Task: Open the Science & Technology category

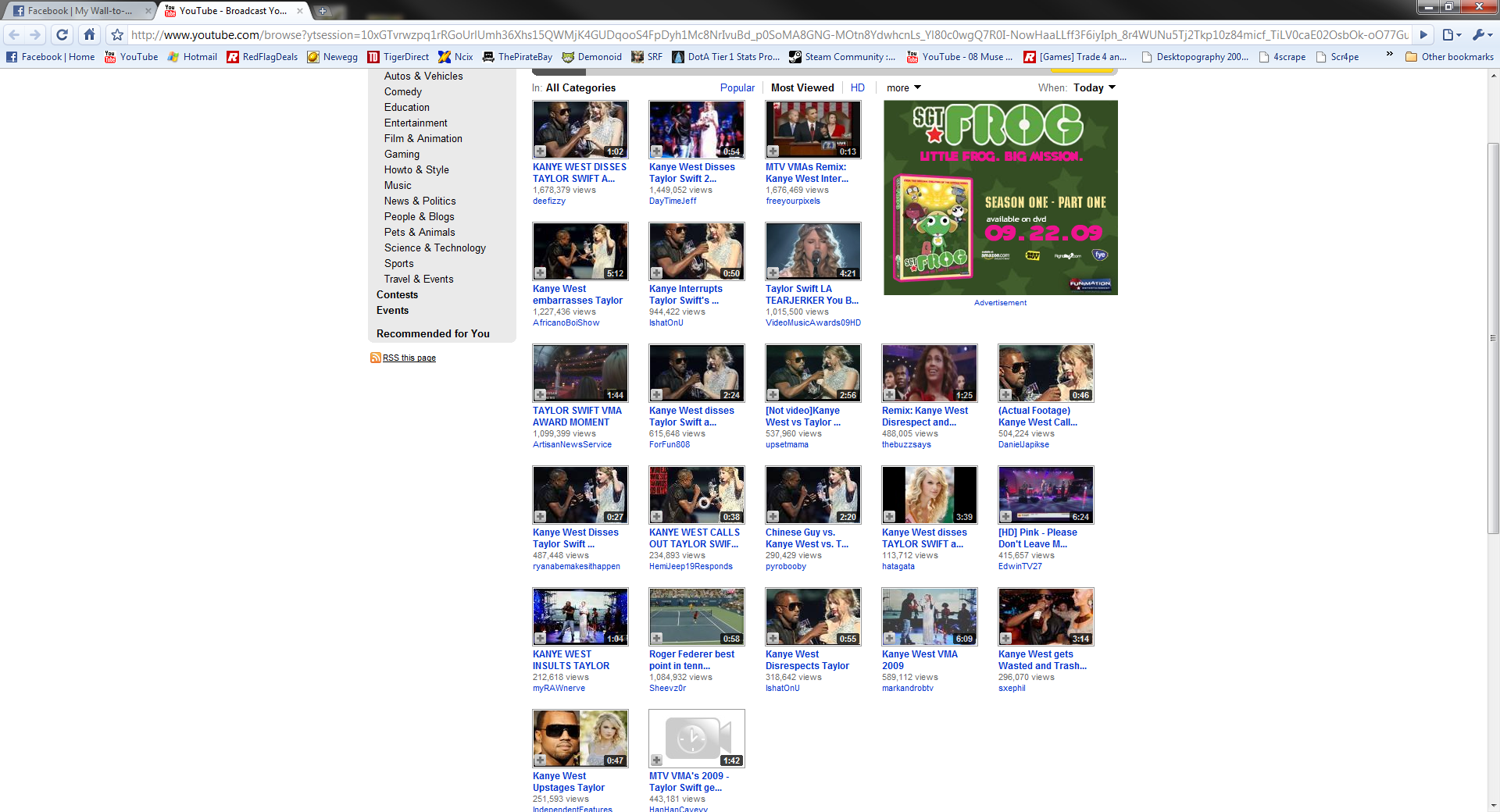Action: click(434, 248)
